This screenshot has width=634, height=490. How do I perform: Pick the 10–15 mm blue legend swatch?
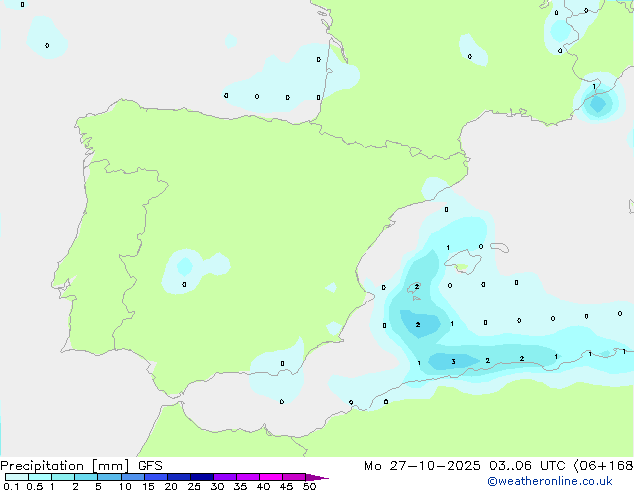(132, 477)
